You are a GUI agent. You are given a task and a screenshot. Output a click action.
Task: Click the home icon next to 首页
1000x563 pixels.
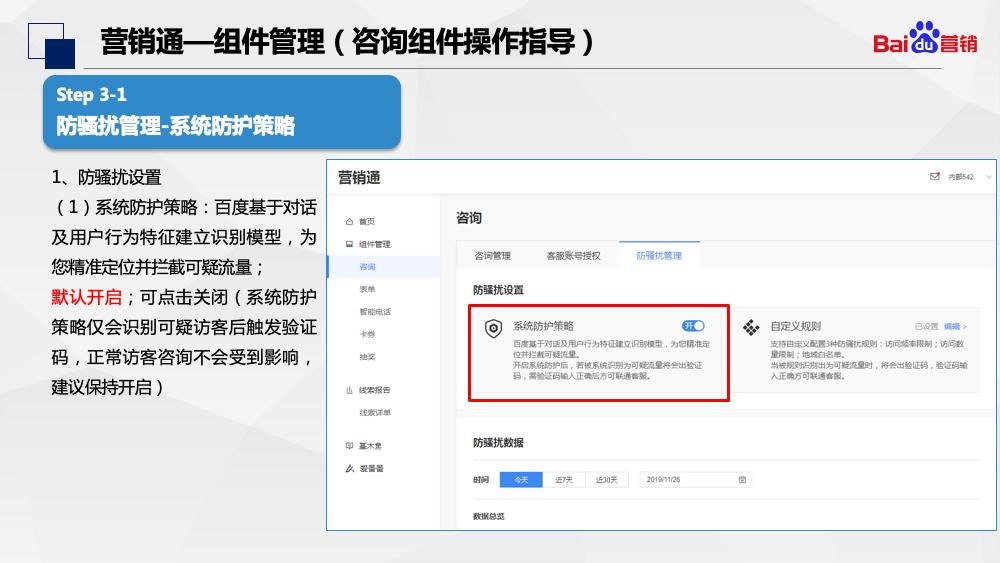click(348, 221)
